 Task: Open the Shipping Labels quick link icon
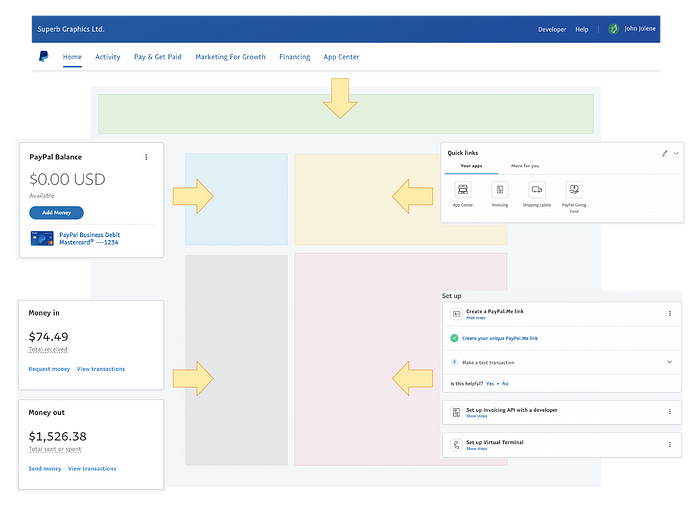pyautogui.click(x=537, y=190)
